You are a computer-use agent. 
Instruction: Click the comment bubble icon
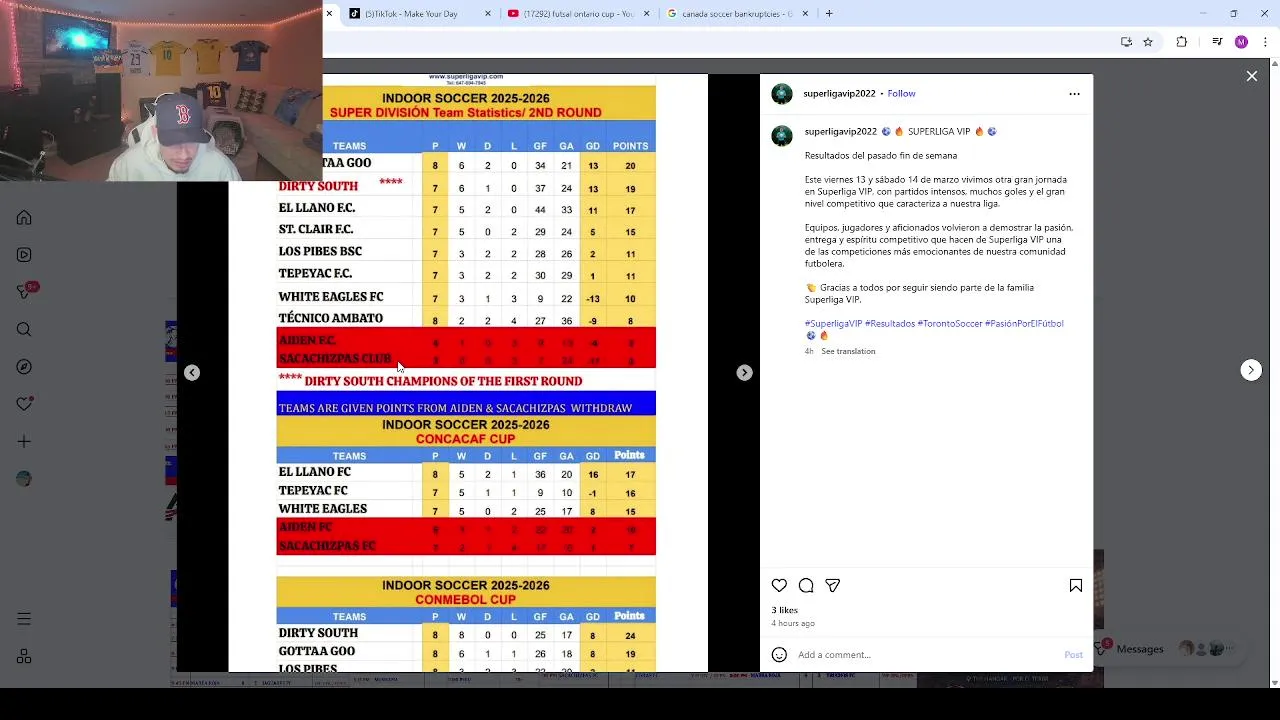(x=806, y=585)
